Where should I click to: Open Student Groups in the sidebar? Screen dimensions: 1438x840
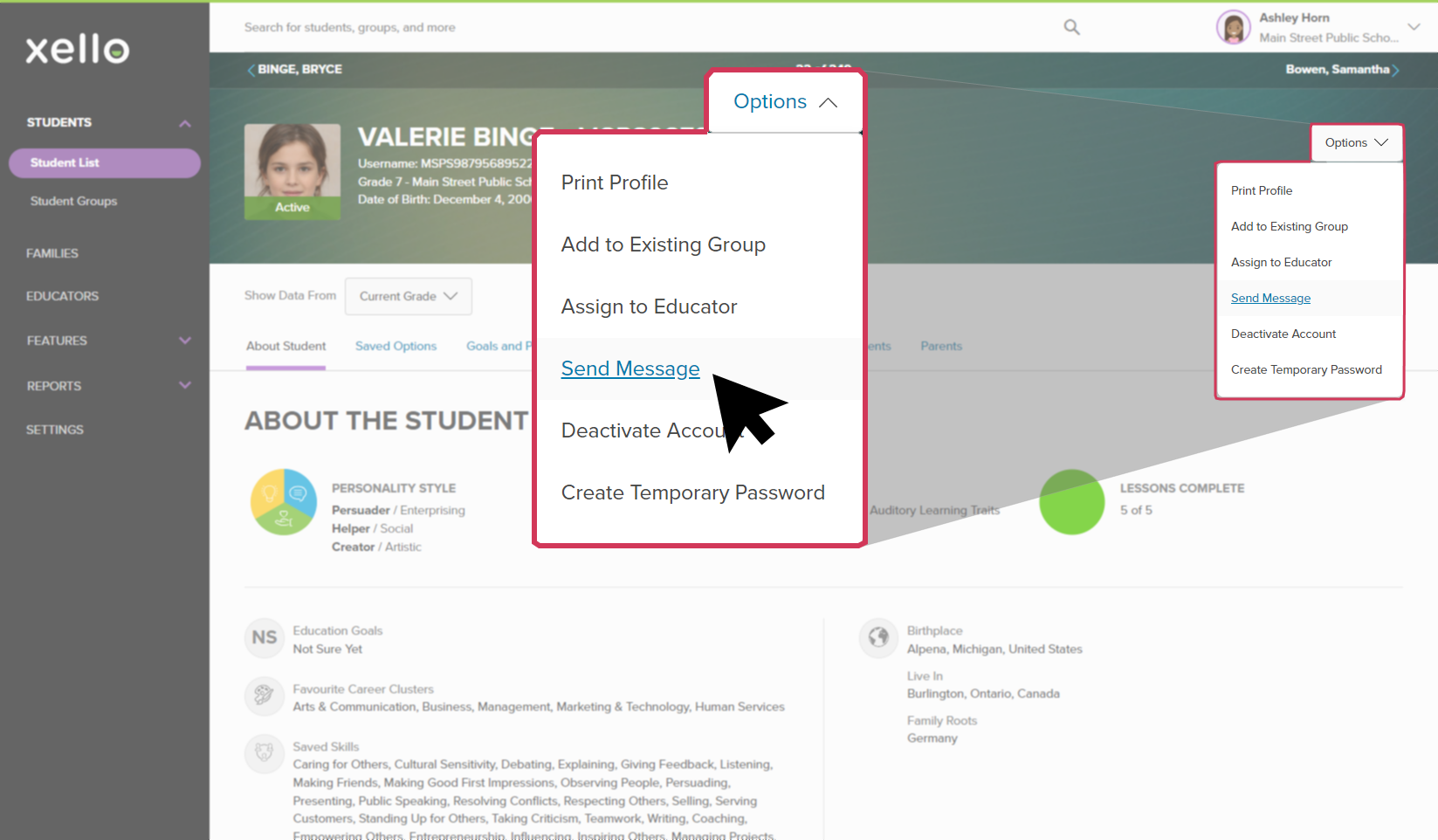tap(73, 201)
